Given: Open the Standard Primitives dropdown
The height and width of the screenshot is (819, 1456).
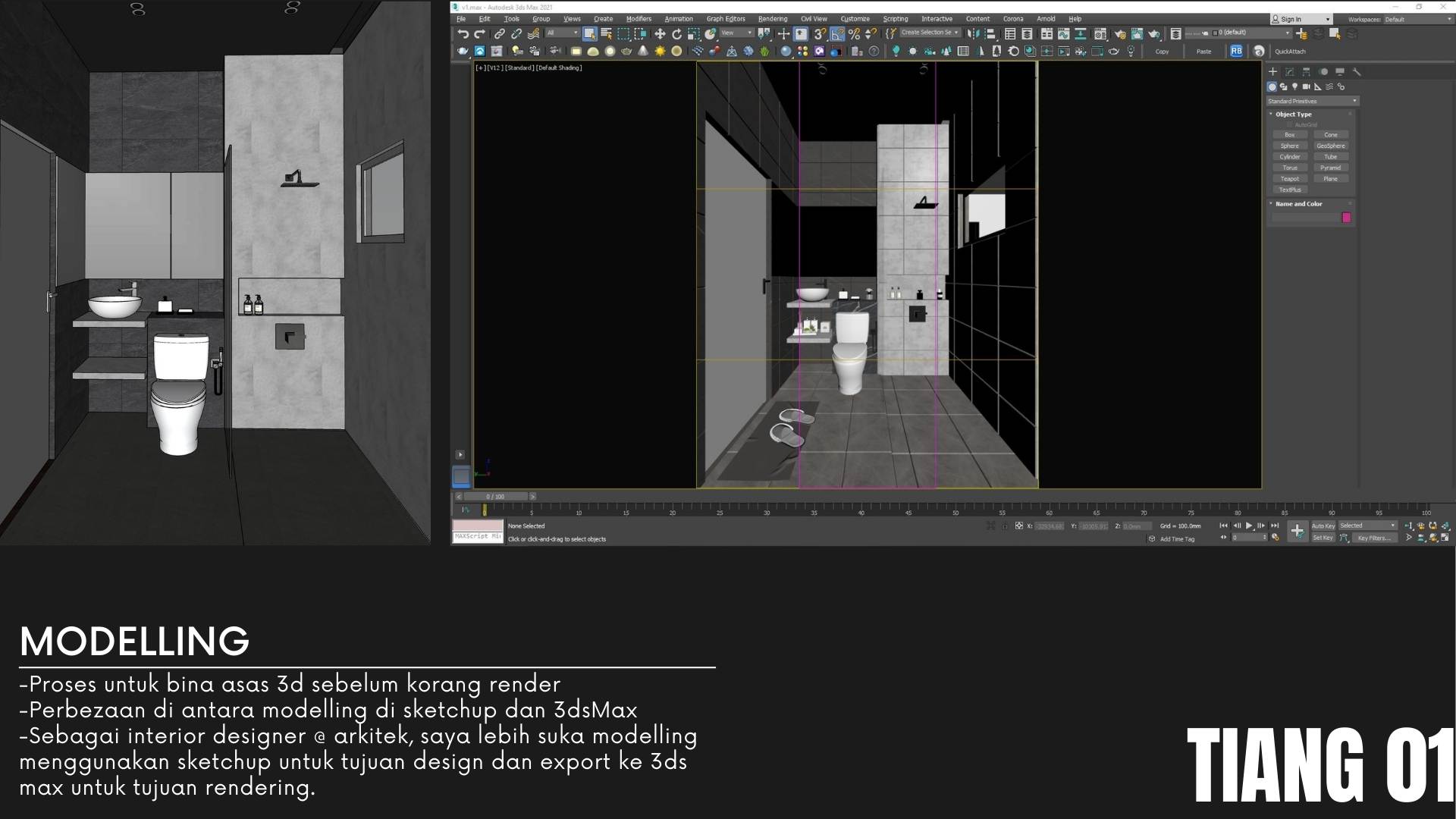Looking at the screenshot, I should 1312,101.
